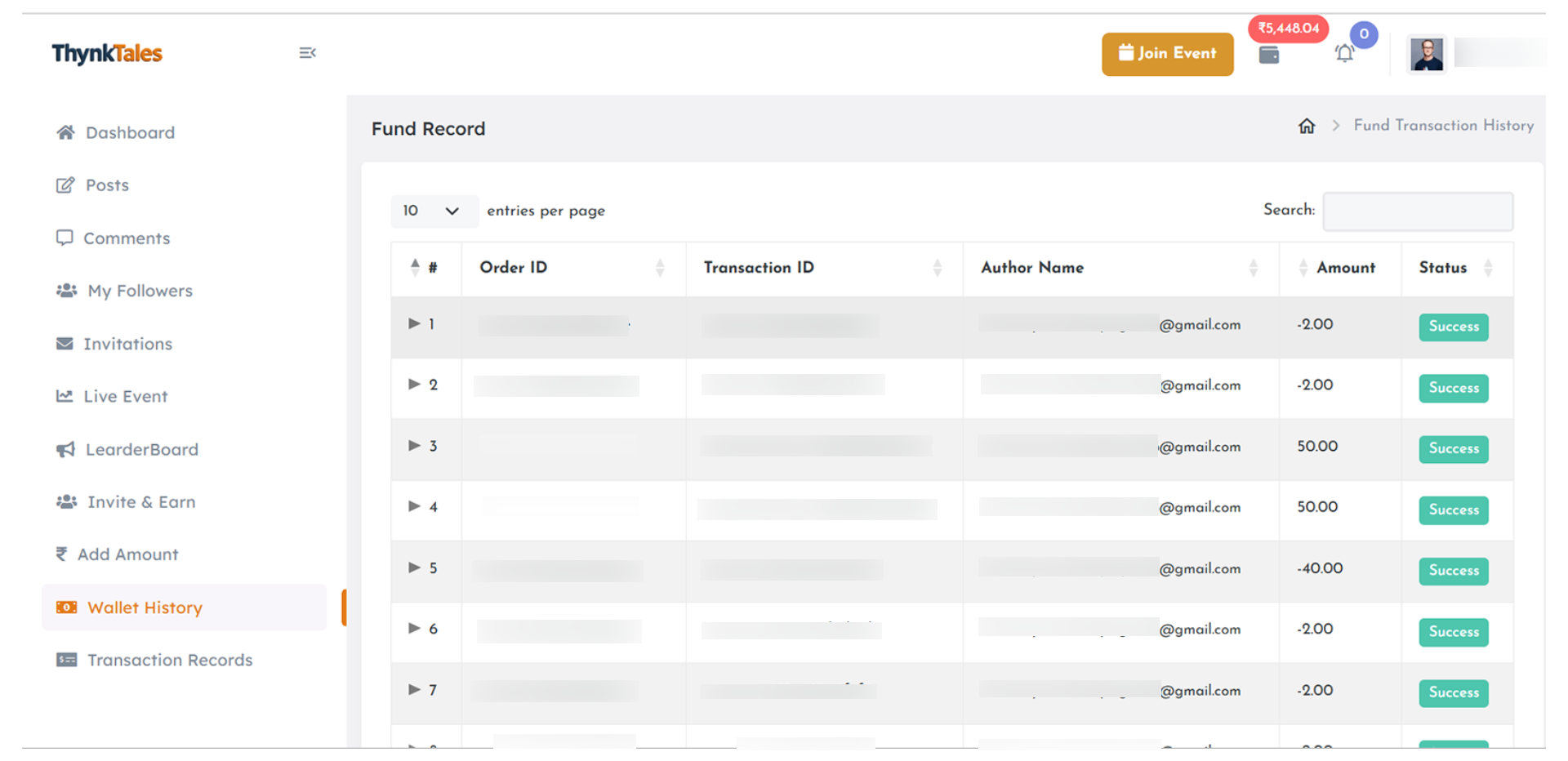Viewport: 1568px width, 761px height.
Task: Click the Invitations envelope icon
Action: tap(65, 344)
